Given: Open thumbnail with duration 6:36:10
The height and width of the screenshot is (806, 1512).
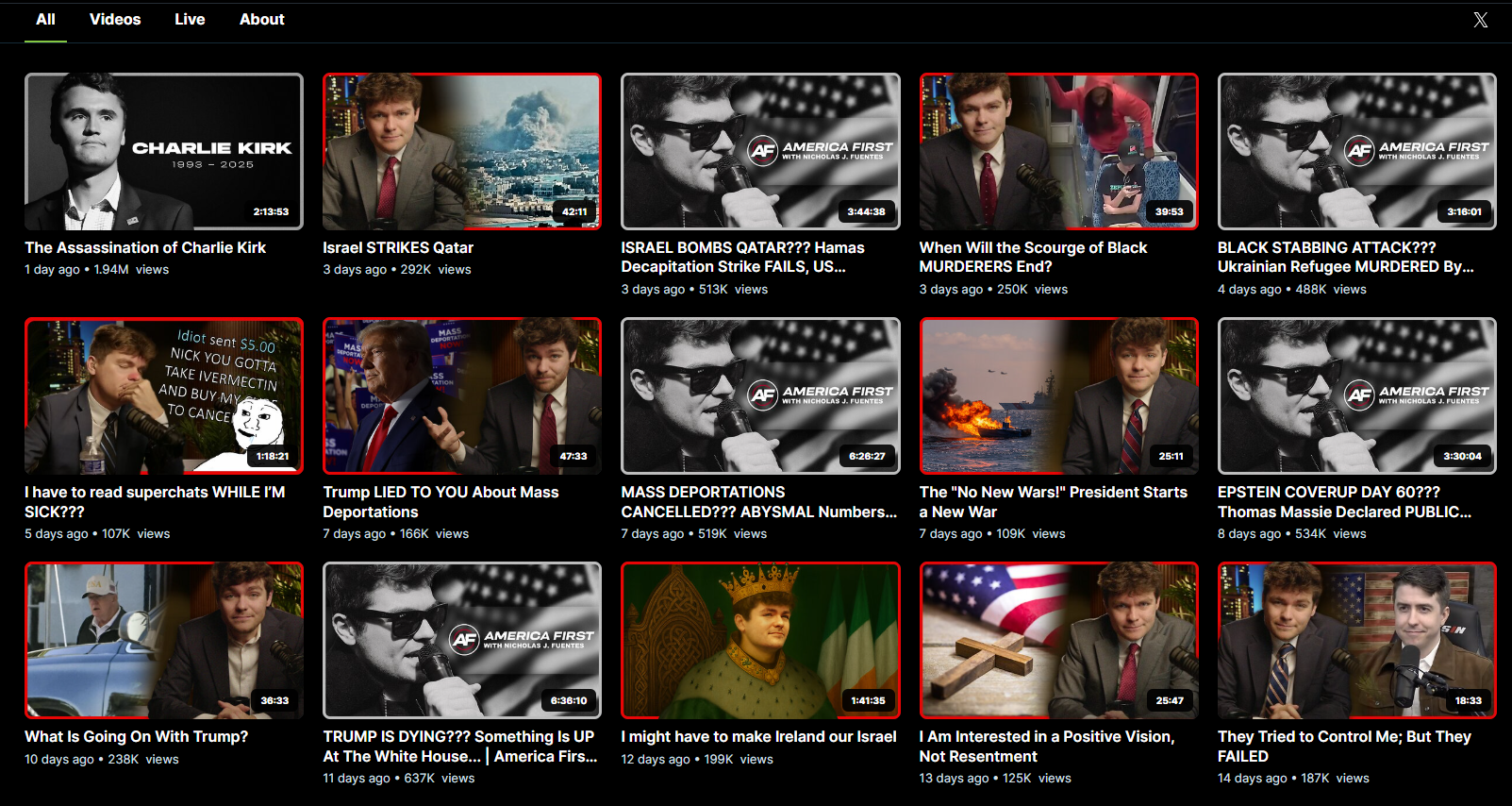Looking at the screenshot, I should pyautogui.click(x=462, y=640).
